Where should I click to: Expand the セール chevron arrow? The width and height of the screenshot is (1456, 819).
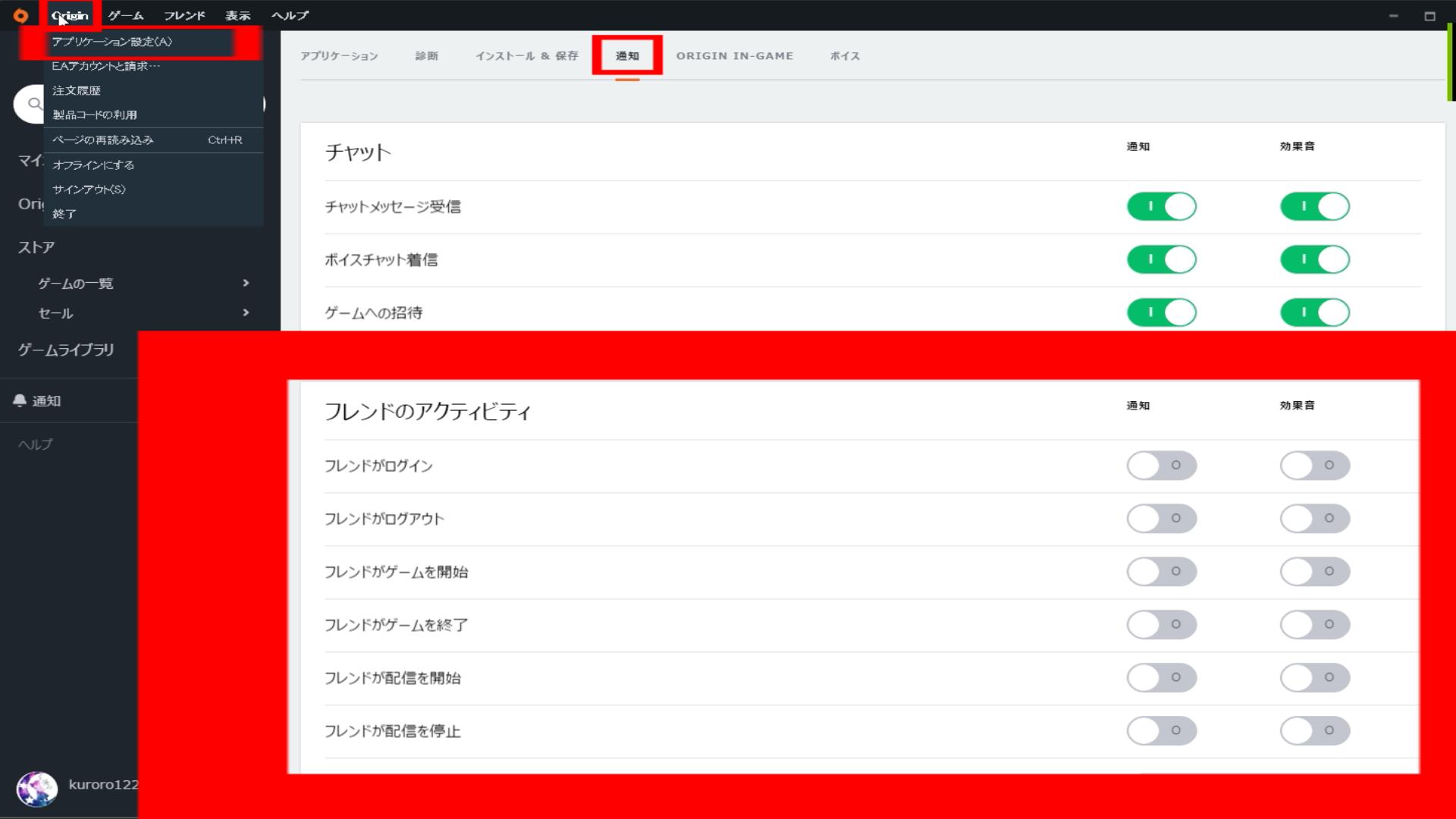pyautogui.click(x=246, y=312)
